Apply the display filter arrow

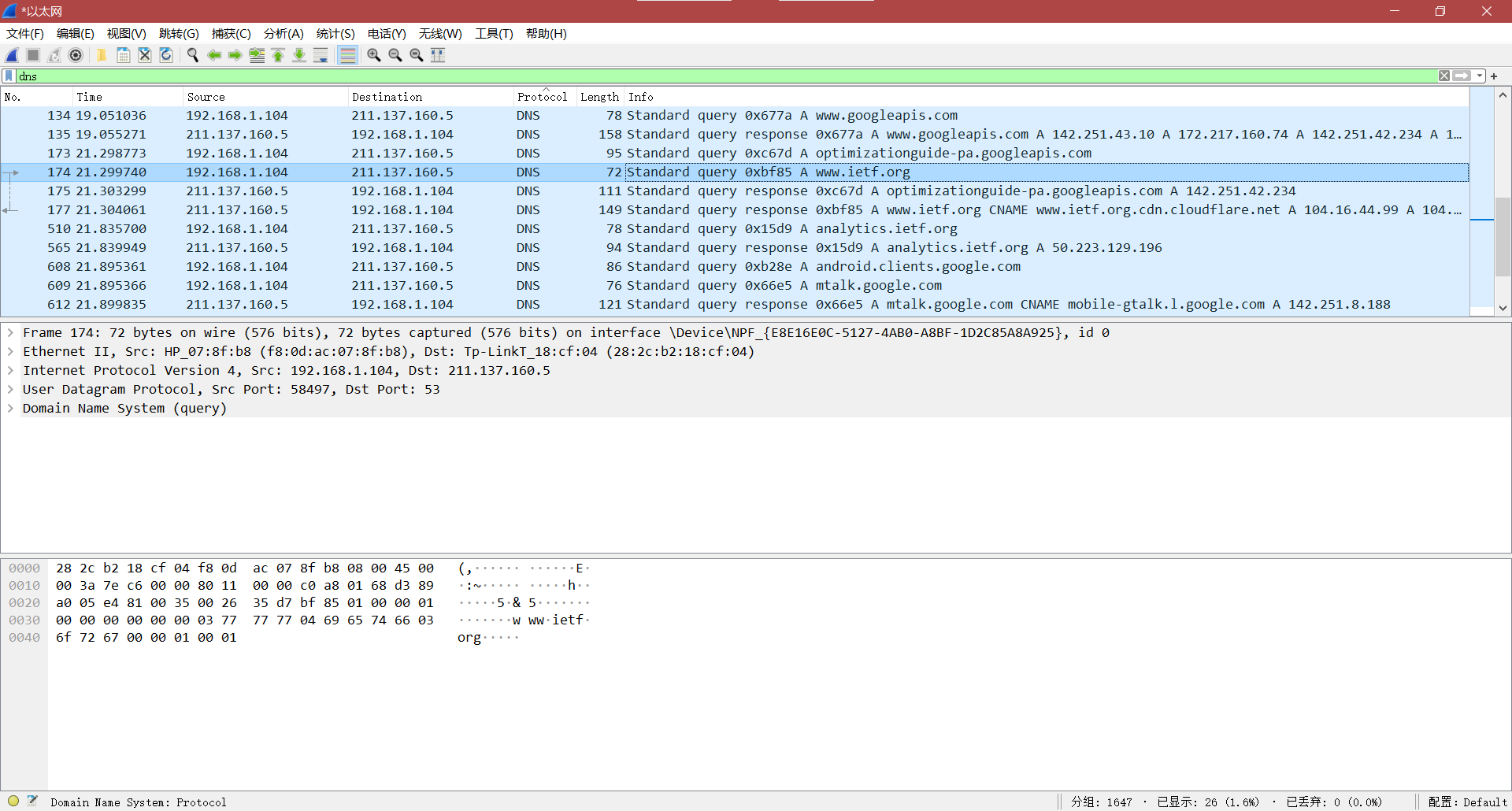pos(1462,76)
